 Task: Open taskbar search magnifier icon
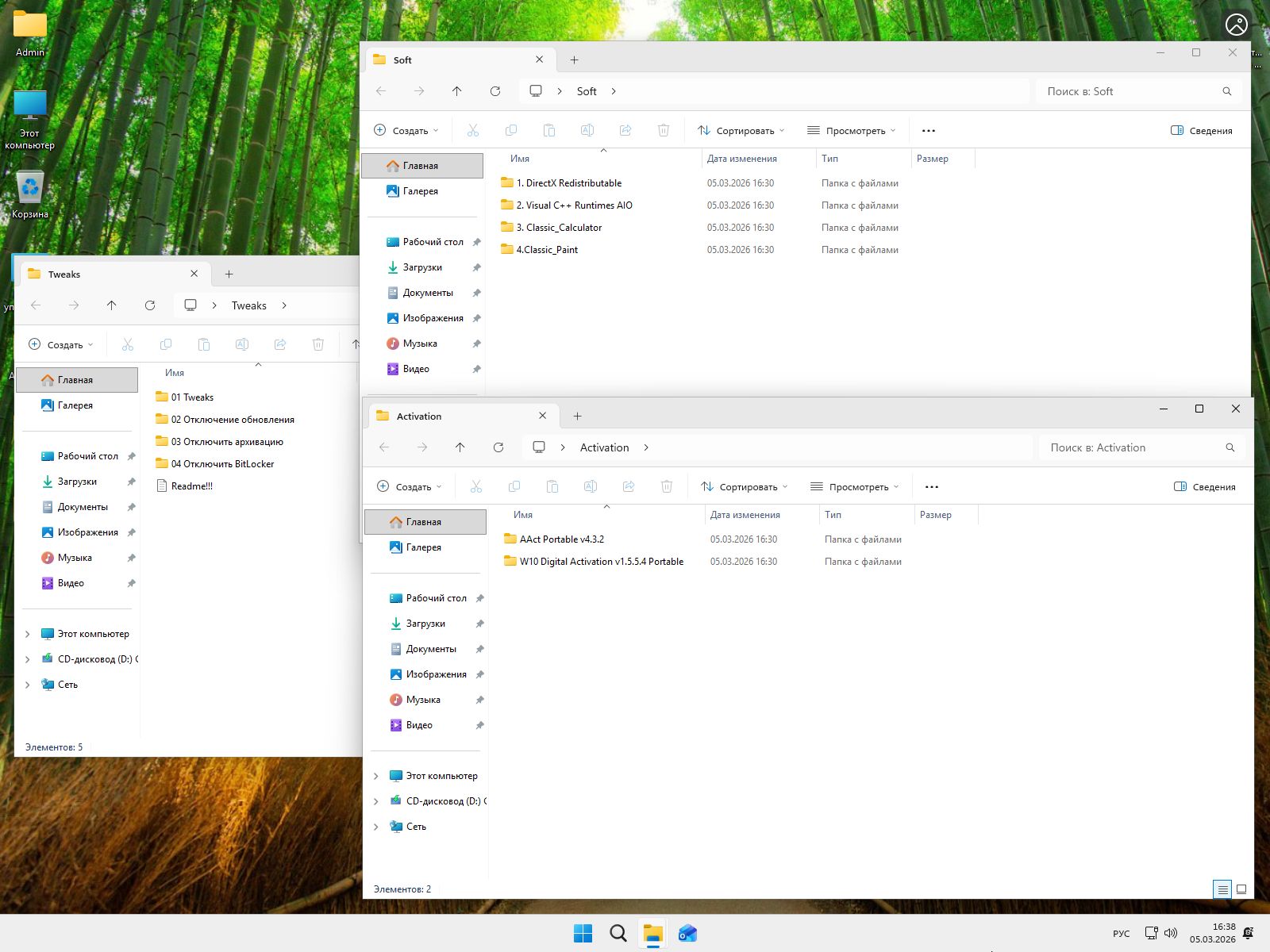coord(618,933)
